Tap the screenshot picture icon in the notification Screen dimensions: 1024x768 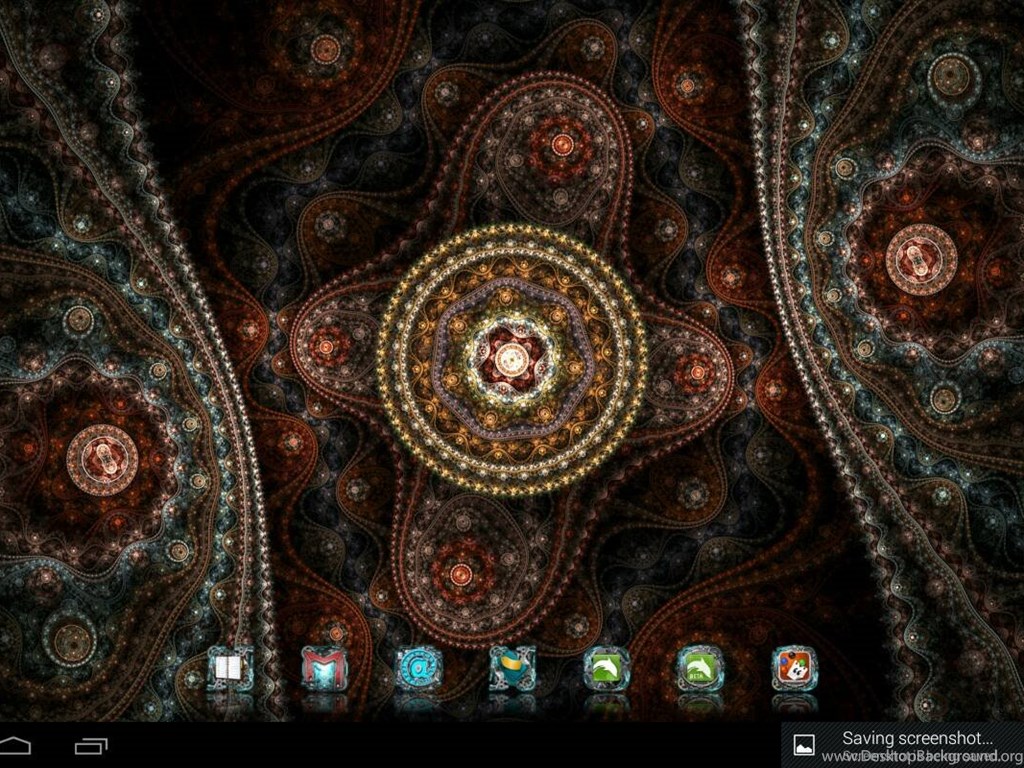coord(804,745)
